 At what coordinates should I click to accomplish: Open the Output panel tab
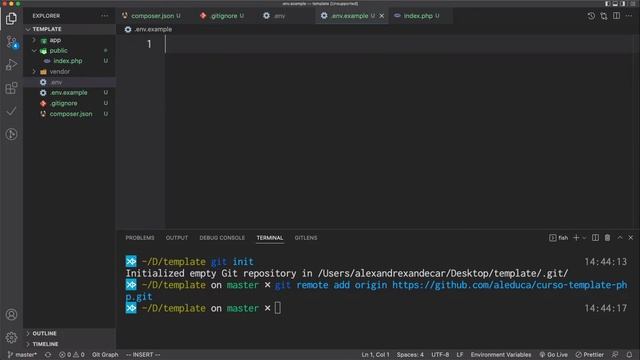click(x=177, y=238)
